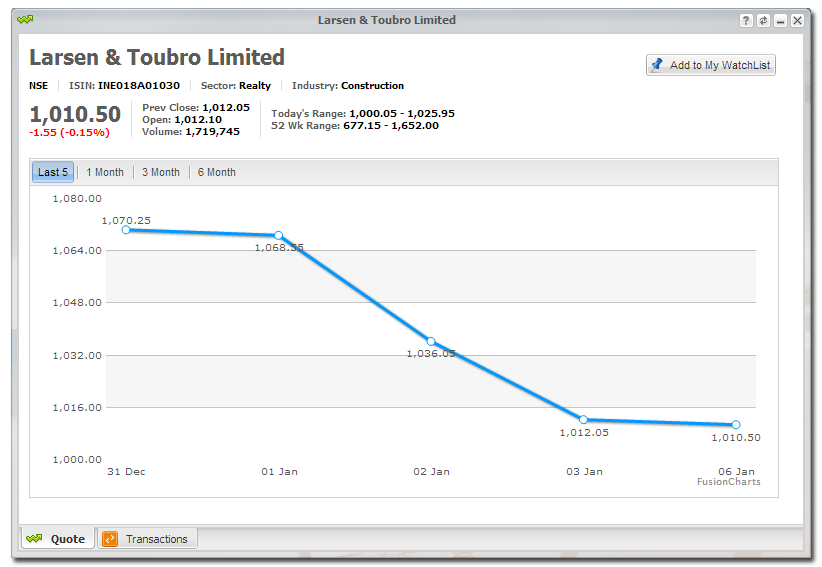The height and width of the screenshot is (567, 822).
Task: Click the pin icon on WatchList button
Action: [657, 65]
